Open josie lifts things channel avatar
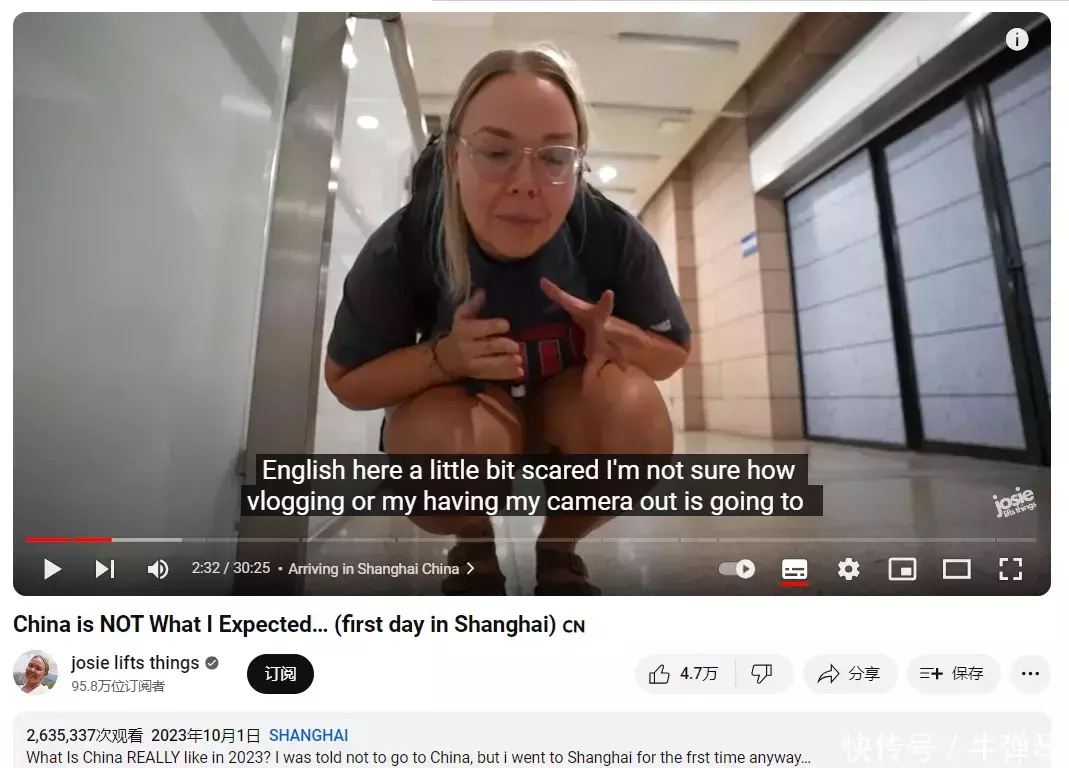The height and width of the screenshot is (768, 1069). click(x=35, y=673)
